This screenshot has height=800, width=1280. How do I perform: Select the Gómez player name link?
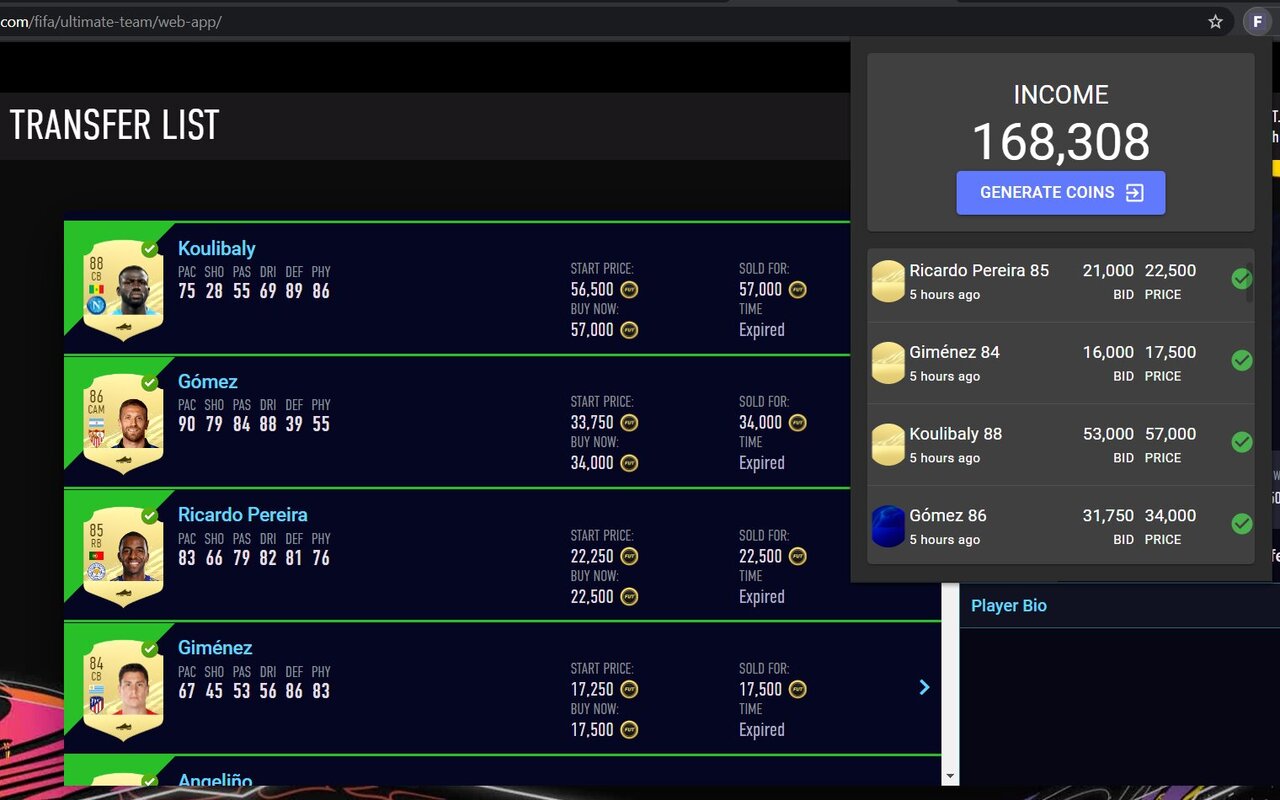click(x=207, y=381)
